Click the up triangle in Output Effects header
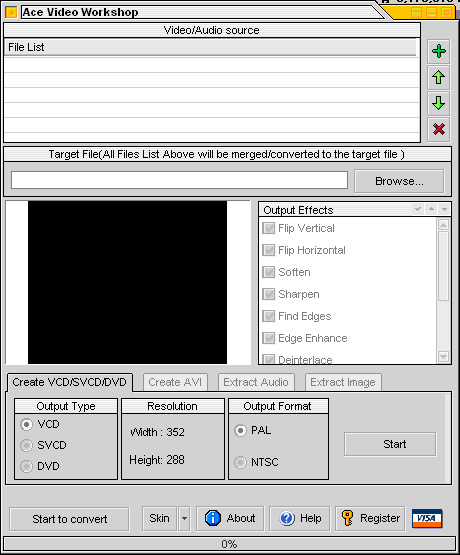The width and height of the screenshot is (460, 555). tap(431, 209)
